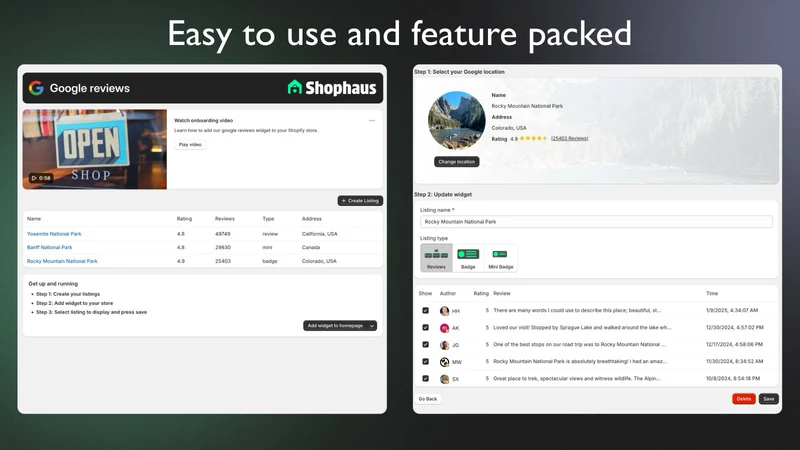This screenshot has width=800, height=450.
Task: Click the time '11/30/2024, 8:34:52 AM'
Action: coord(735,361)
